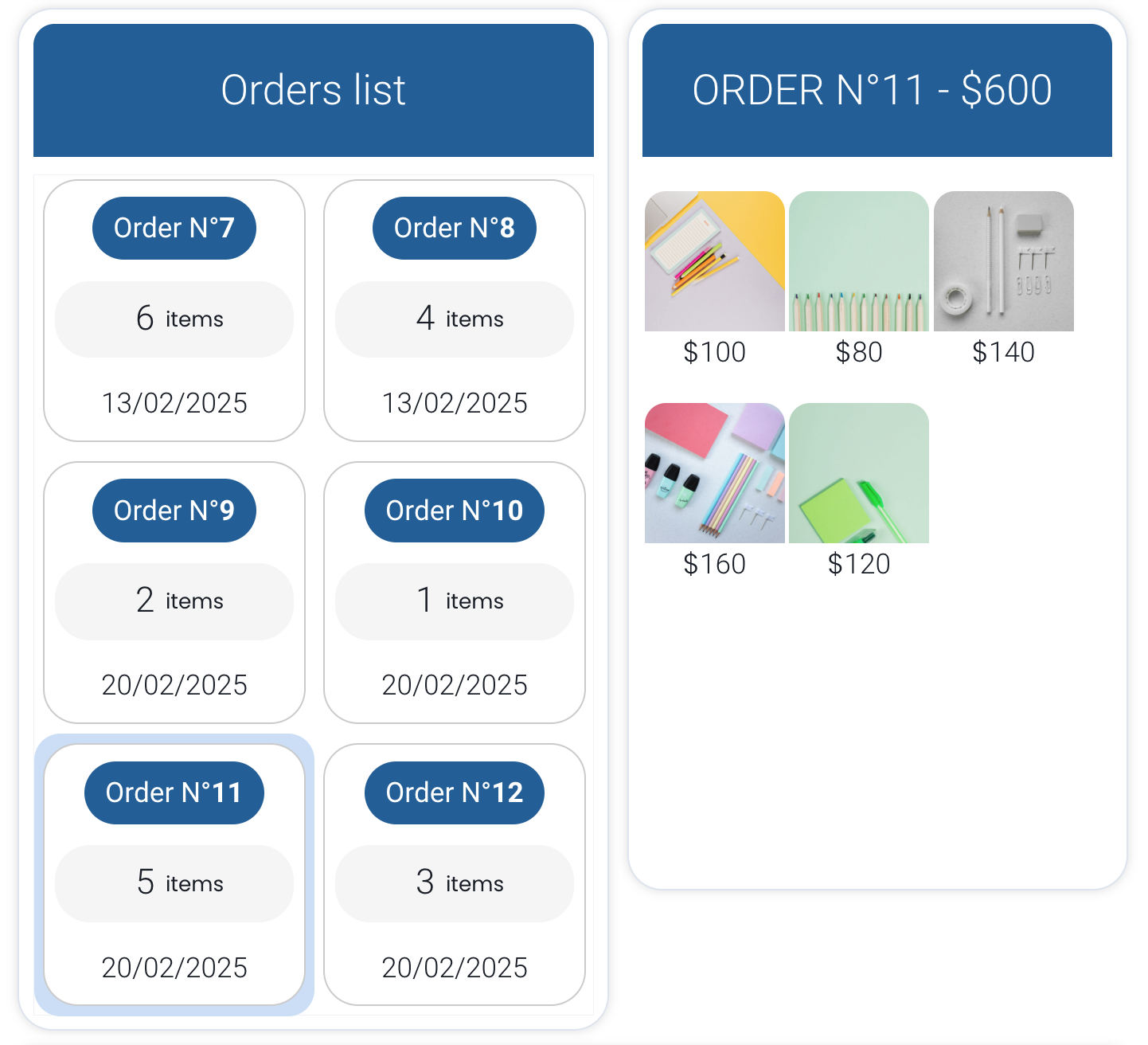Open the $80 colored pencils image

click(859, 261)
